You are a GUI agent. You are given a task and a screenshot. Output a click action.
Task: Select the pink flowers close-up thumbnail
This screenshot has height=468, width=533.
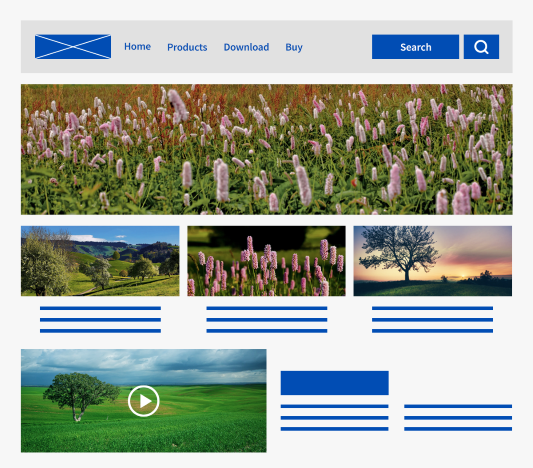click(266, 261)
